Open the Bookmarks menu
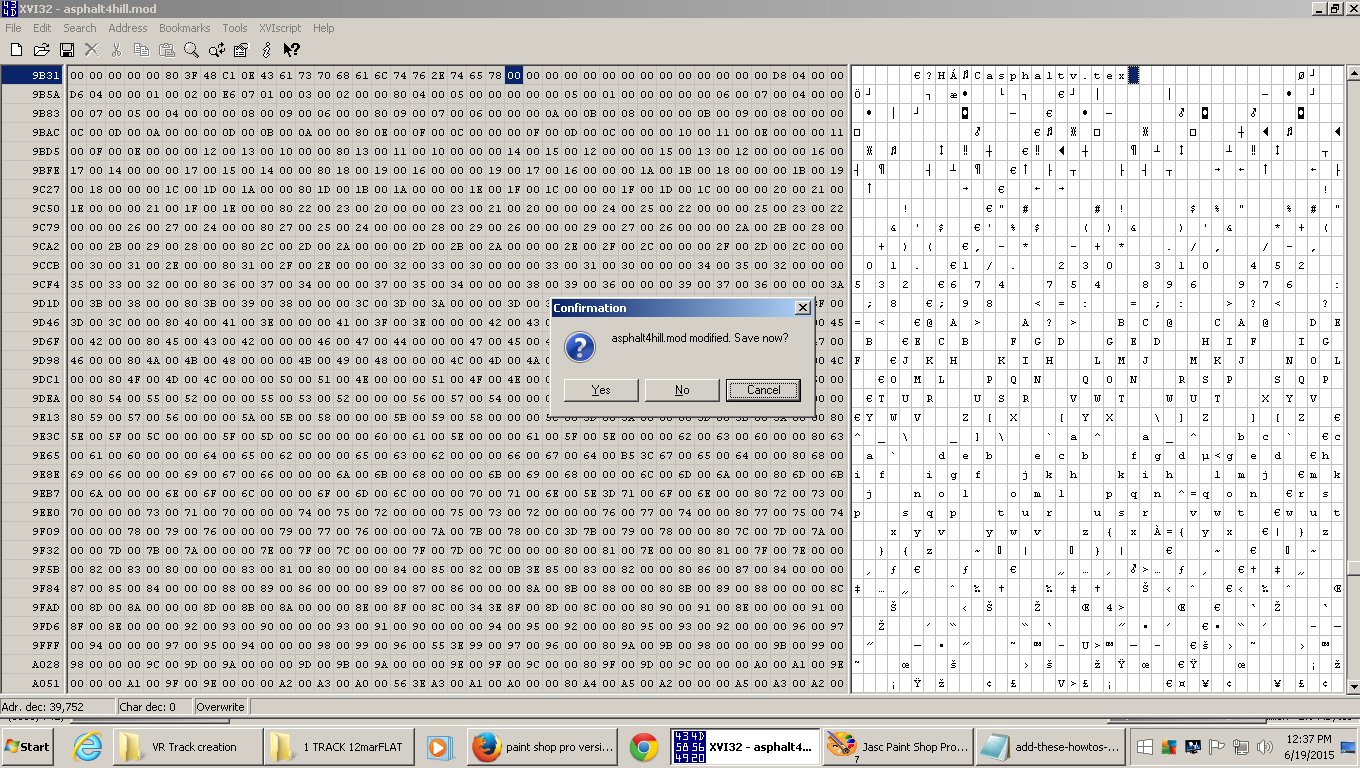The height and width of the screenshot is (768, 1360). [x=185, y=28]
